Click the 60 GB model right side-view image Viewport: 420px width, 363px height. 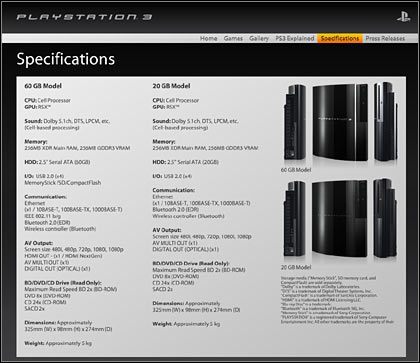385,121
